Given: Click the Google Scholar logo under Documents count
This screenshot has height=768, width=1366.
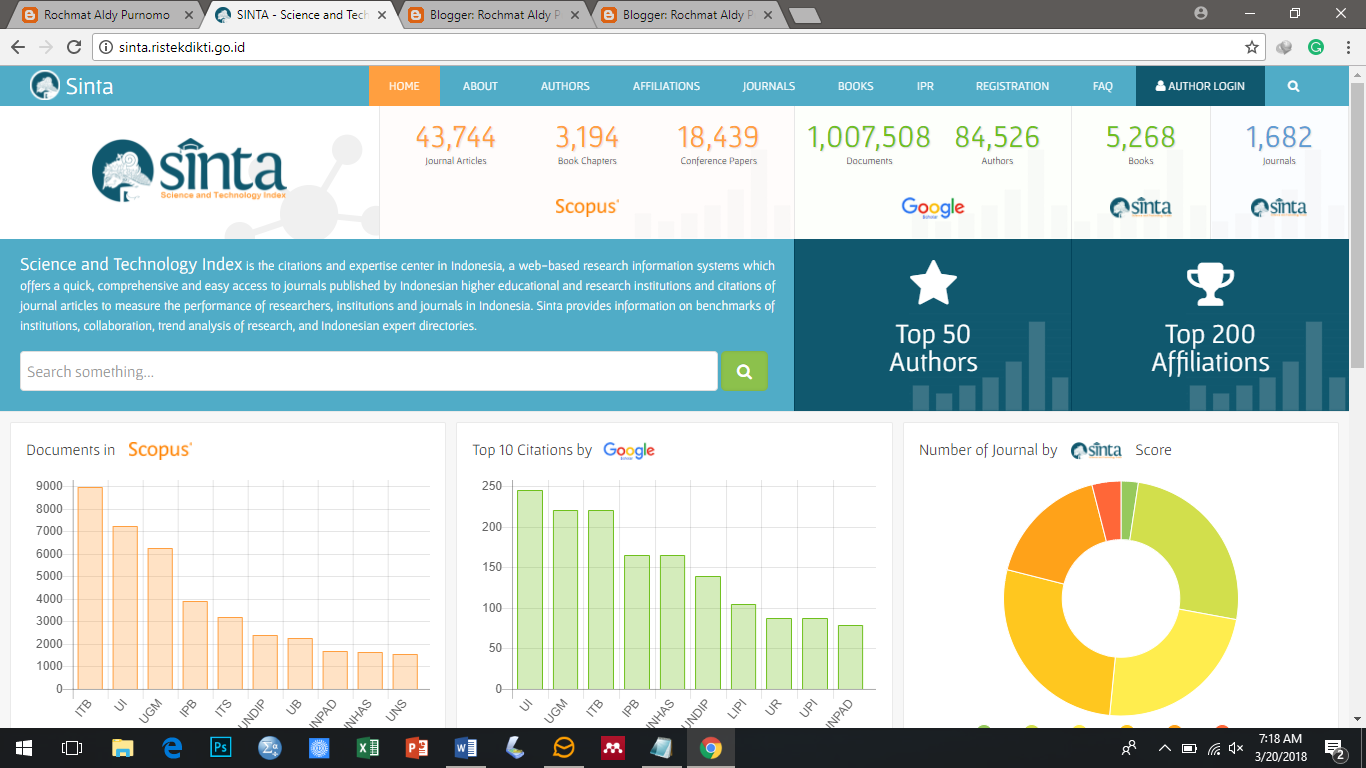Looking at the screenshot, I should coord(933,207).
